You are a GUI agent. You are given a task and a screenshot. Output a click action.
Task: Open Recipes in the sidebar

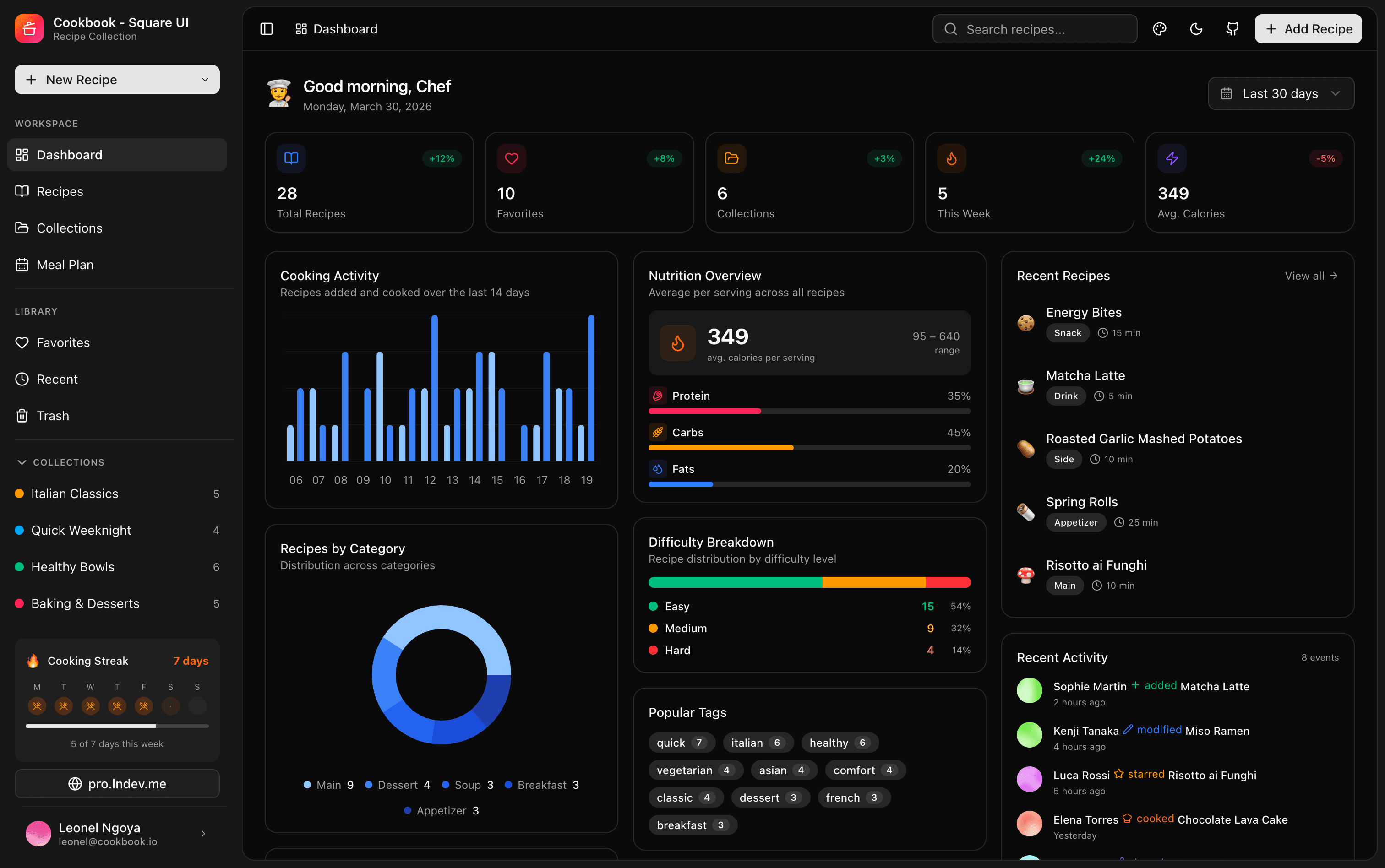pos(60,191)
